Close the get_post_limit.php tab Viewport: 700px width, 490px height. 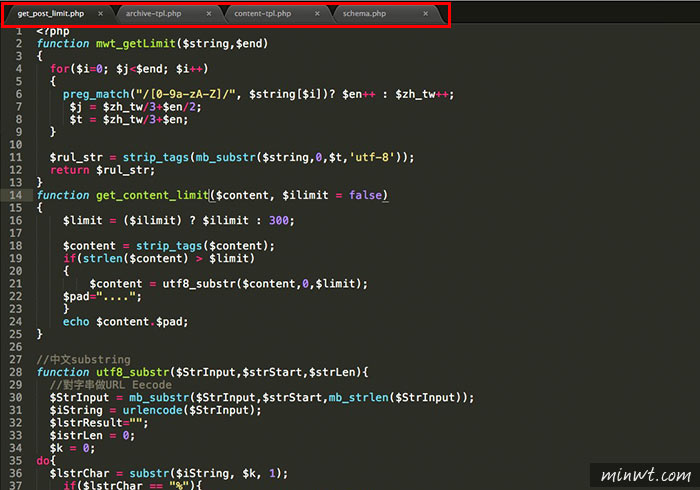pos(100,13)
